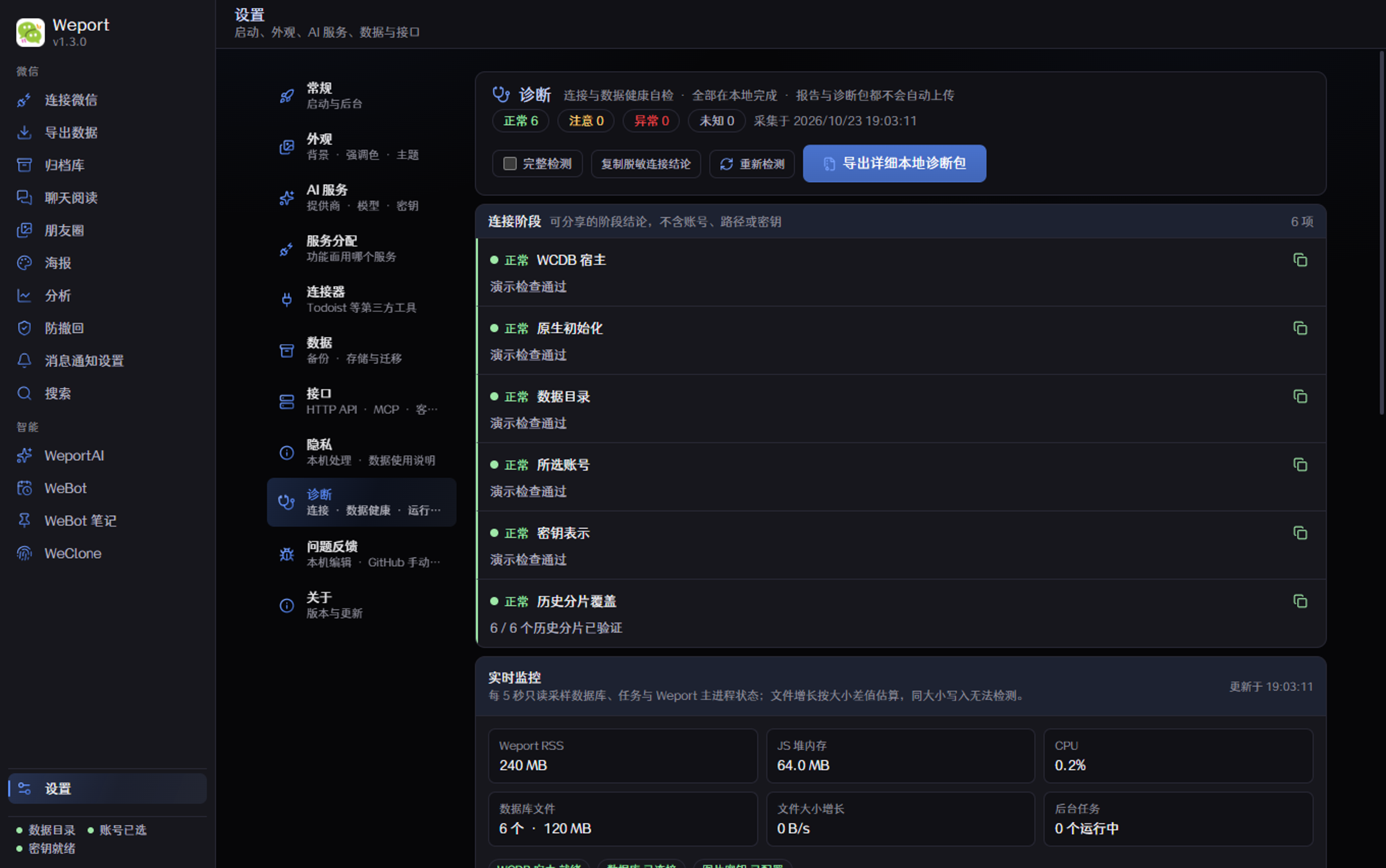Click the 分析 chart icon
Viewport: 1386px width, 868px height.
(24, 295)
